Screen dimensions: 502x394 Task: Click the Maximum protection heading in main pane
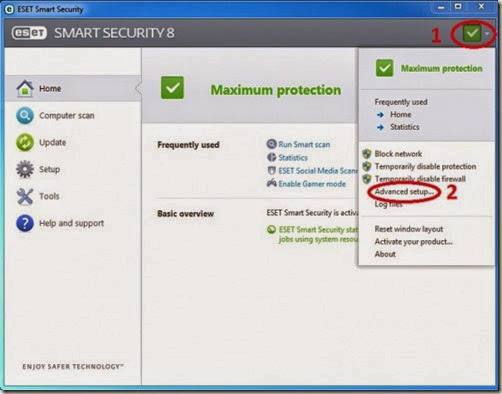pyautogui.click(x=276, y=90)
